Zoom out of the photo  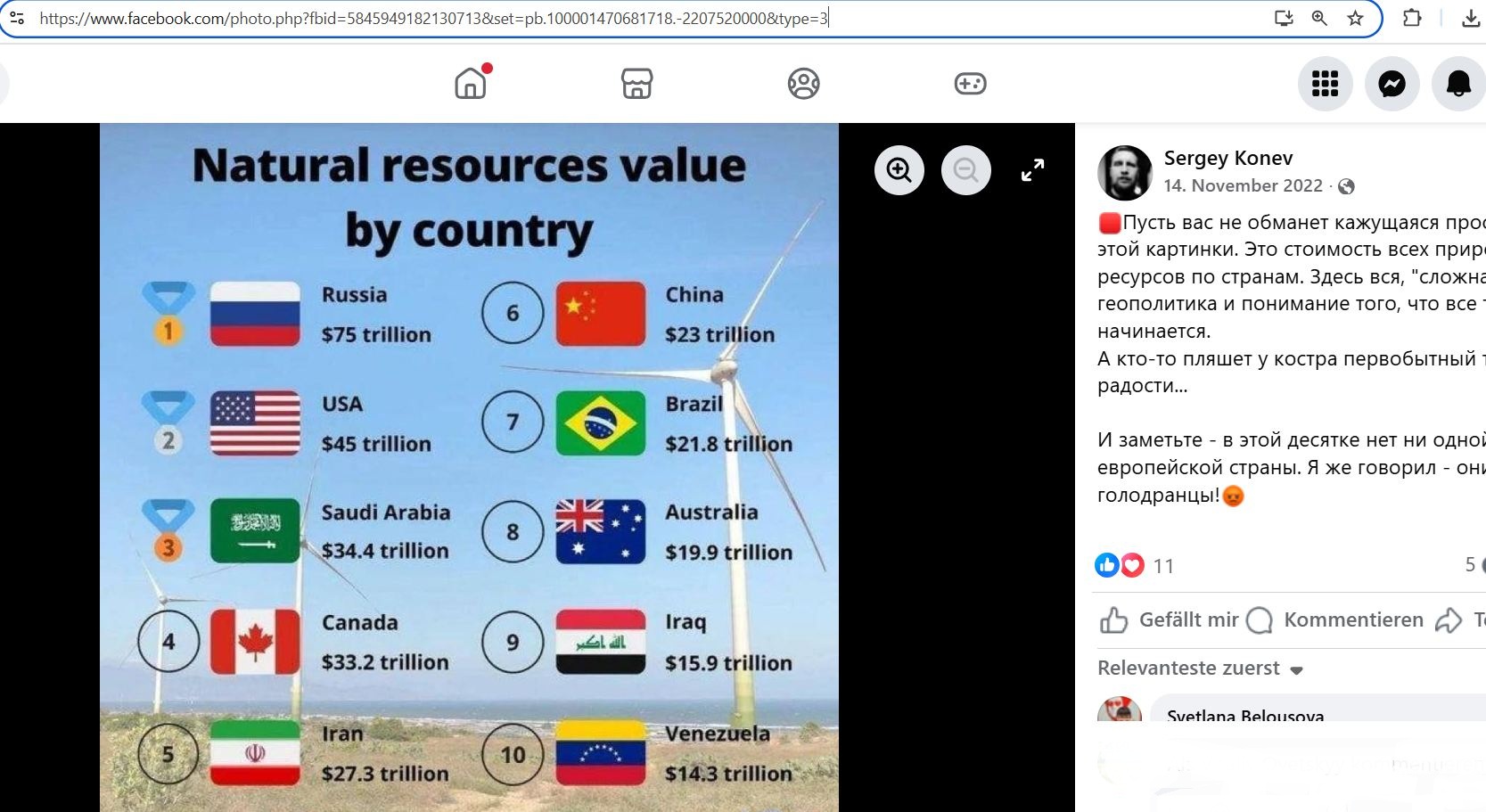pos(965,169)
